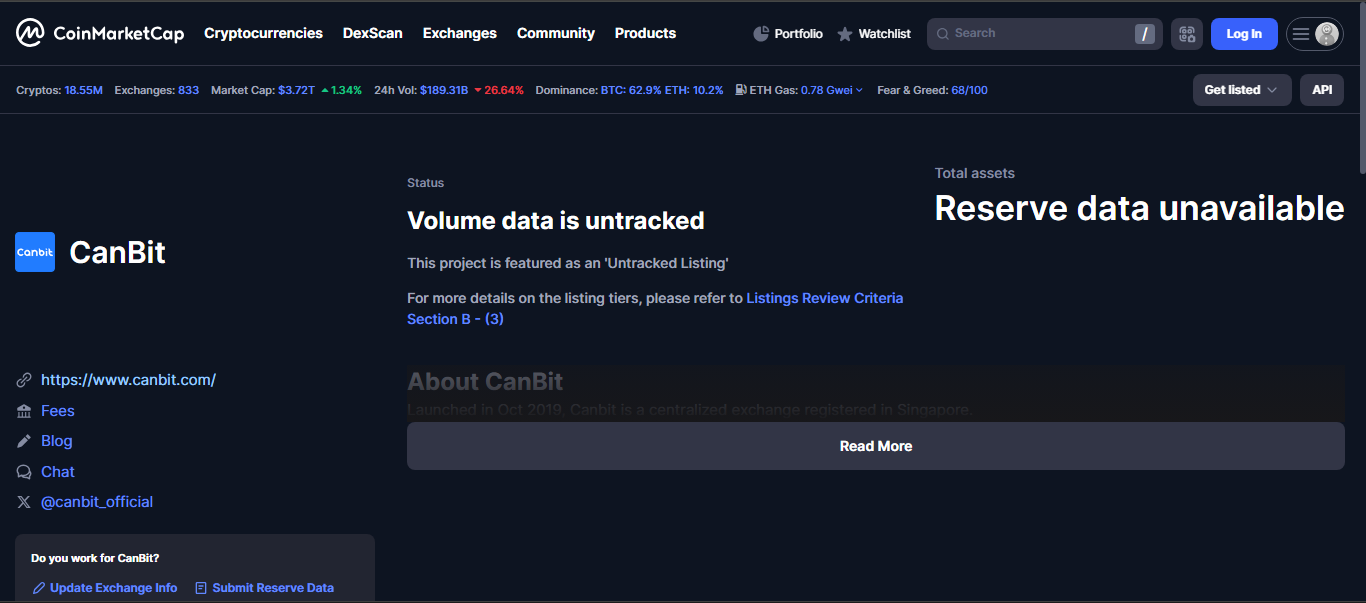This screenshot has width=1366, height=603.
Task: Click the slash shortcut key badge
Action: (1145, 34)
